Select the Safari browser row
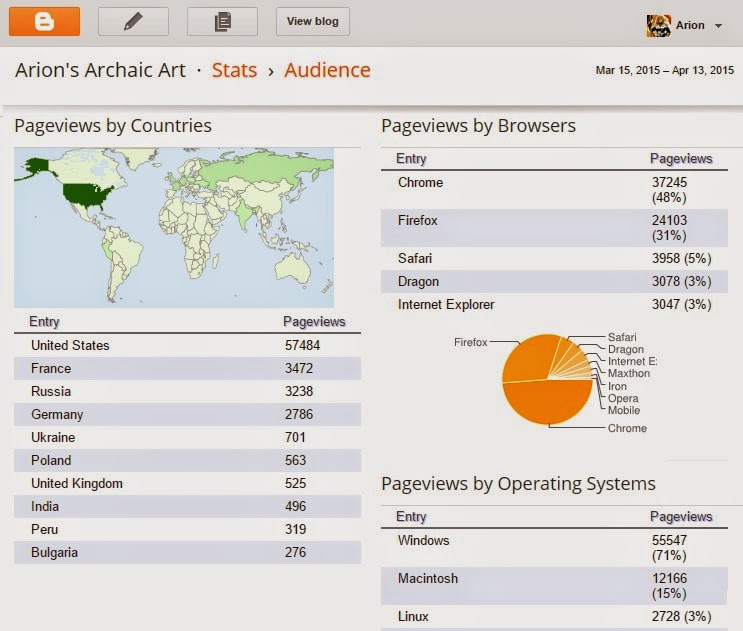743x631 pixels. point(554,259)
